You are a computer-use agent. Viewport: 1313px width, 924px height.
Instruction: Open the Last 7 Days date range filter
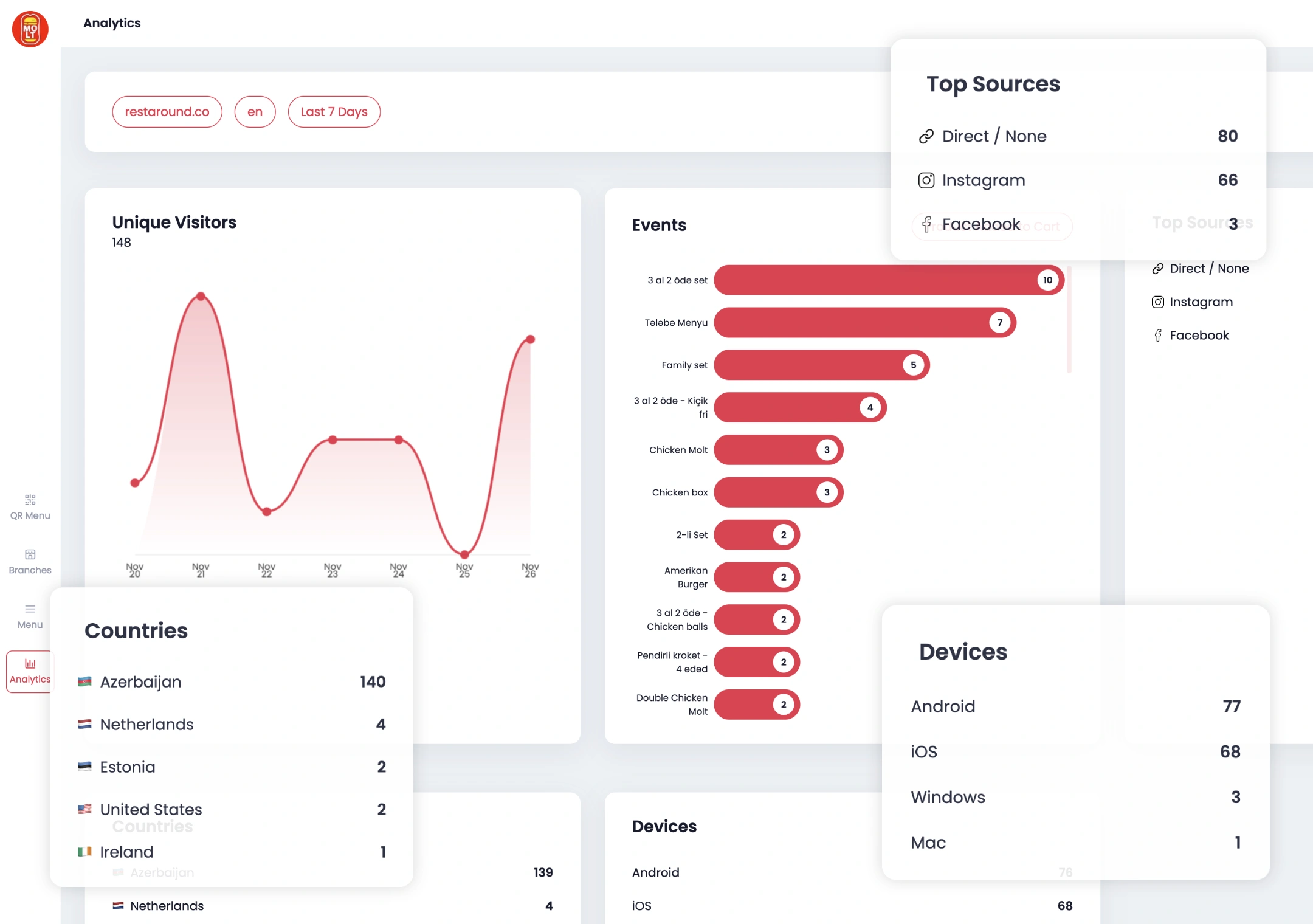[x=334, y=112]
